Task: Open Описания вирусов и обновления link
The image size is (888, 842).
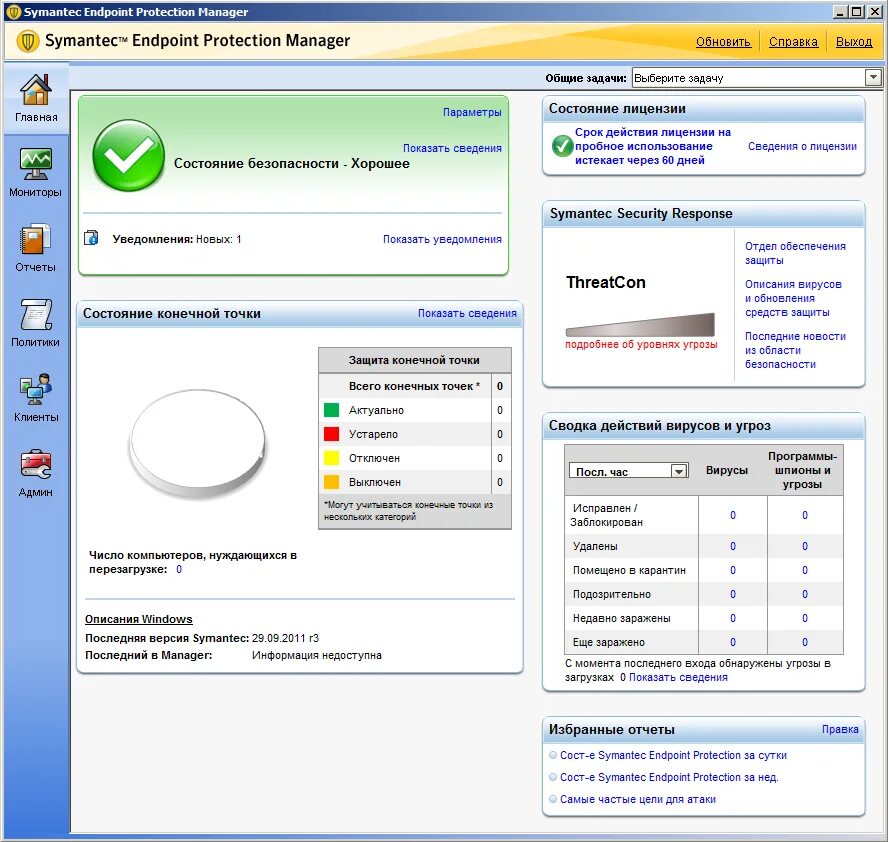Action: pos(793,298)
